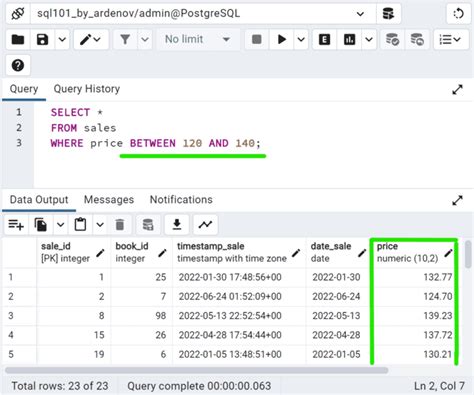Screen dimensions: 474x395
Task: Select result row number 1
Action: [x=19, y=277]
